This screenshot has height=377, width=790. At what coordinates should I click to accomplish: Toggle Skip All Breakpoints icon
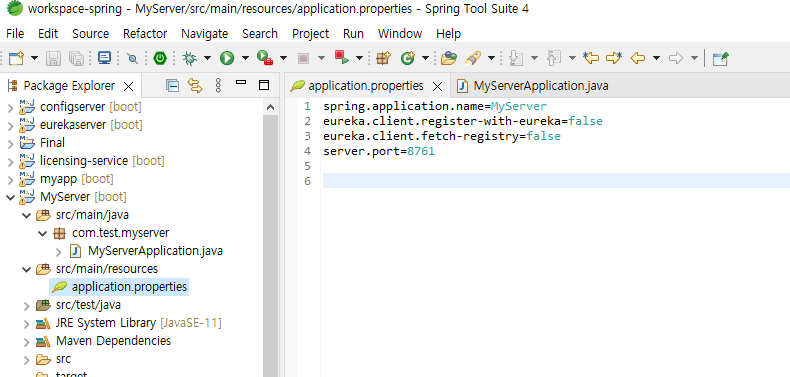[x=133, y=58]
